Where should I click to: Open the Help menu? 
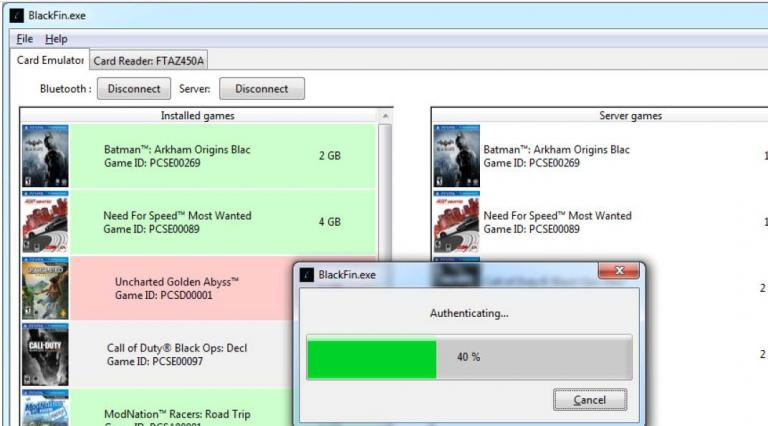(56, 39)
